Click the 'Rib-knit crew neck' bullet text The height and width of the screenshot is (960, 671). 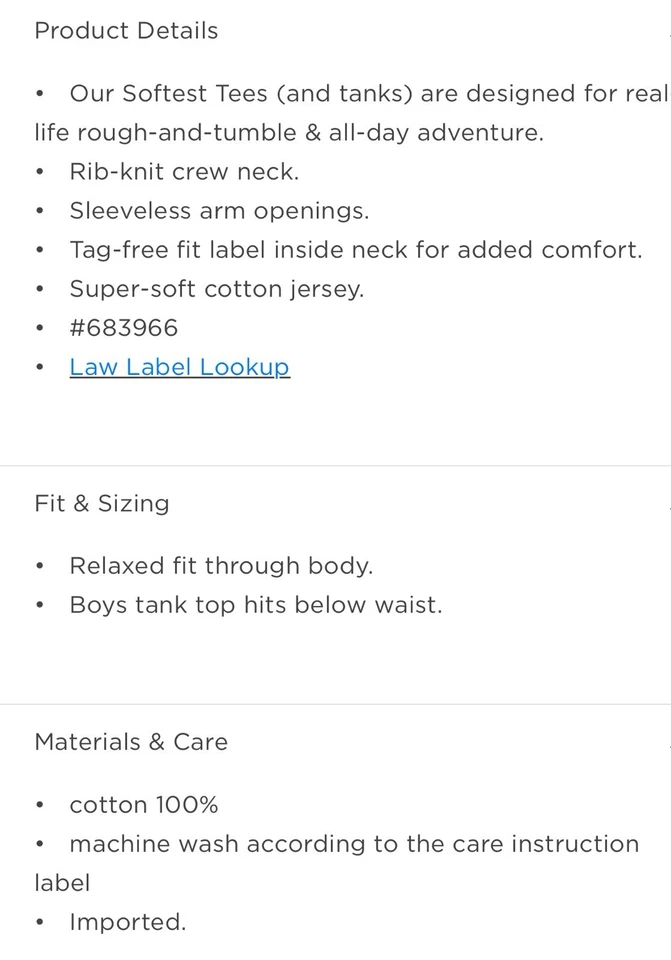click(x=183, y=172)
